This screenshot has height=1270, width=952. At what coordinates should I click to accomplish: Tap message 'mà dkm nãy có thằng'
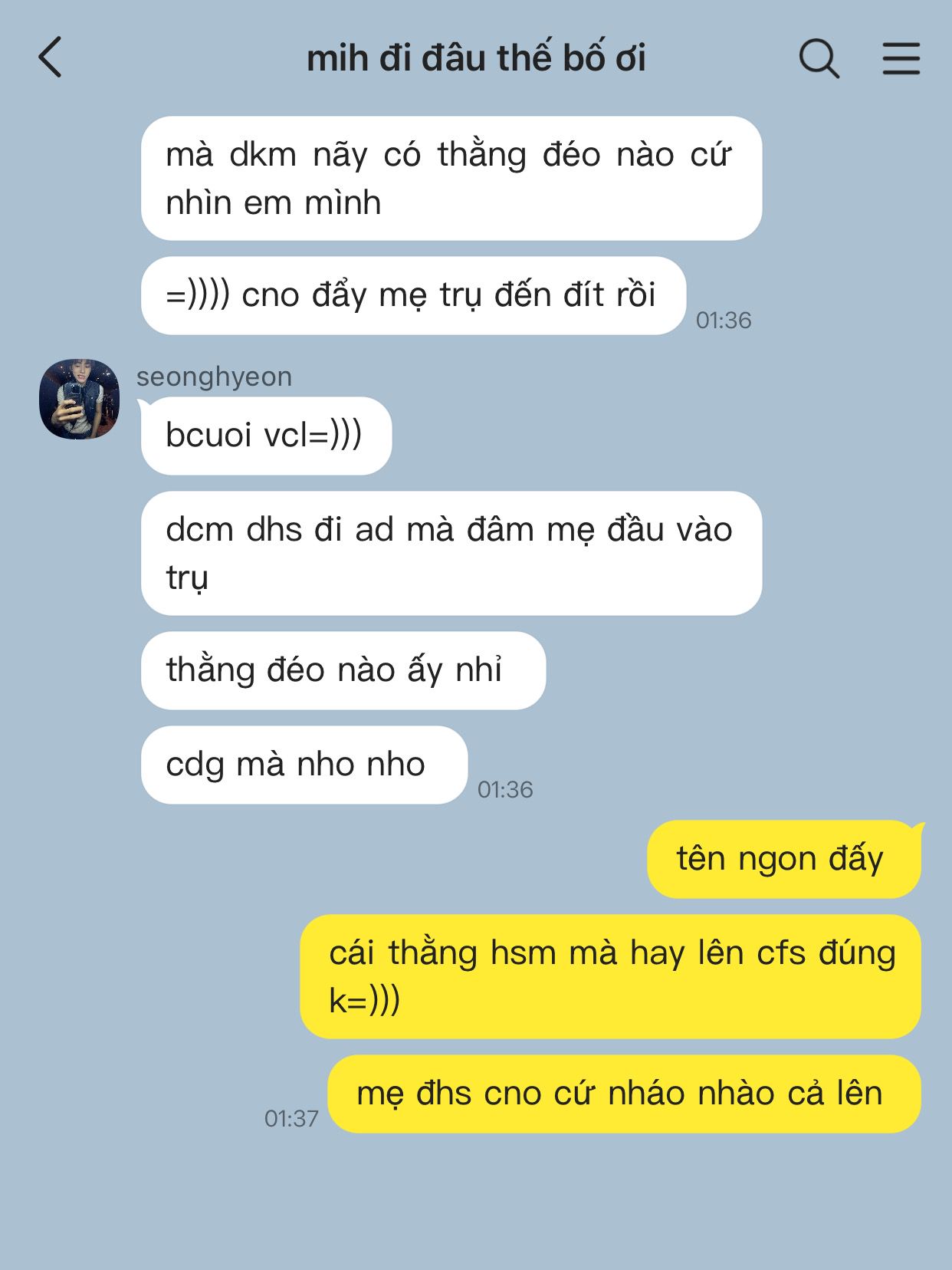[451, 178]
